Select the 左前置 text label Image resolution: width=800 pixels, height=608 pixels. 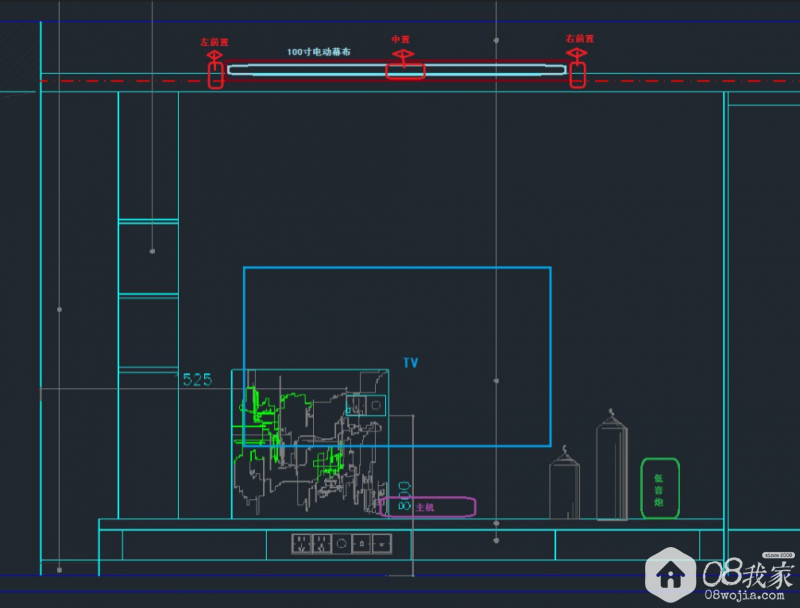215,42
